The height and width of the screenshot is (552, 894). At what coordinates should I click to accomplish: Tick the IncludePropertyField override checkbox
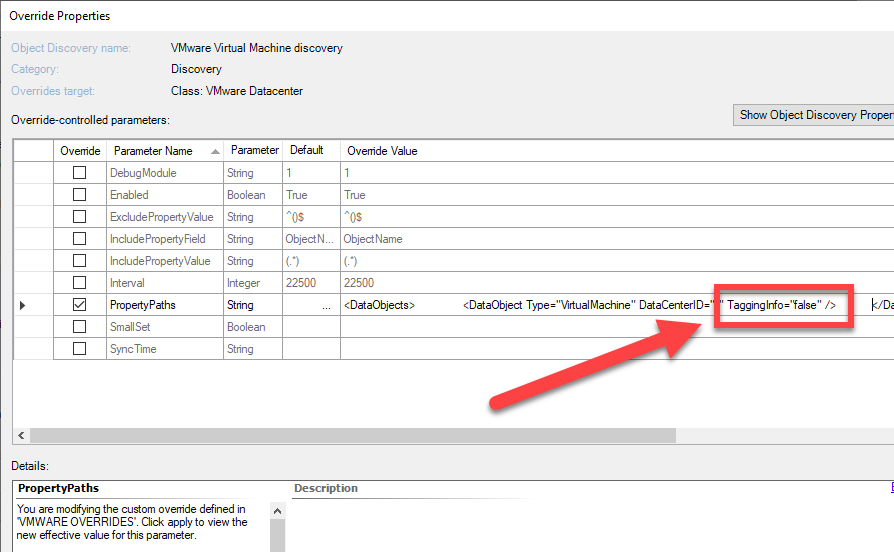[x=79, y=239]
